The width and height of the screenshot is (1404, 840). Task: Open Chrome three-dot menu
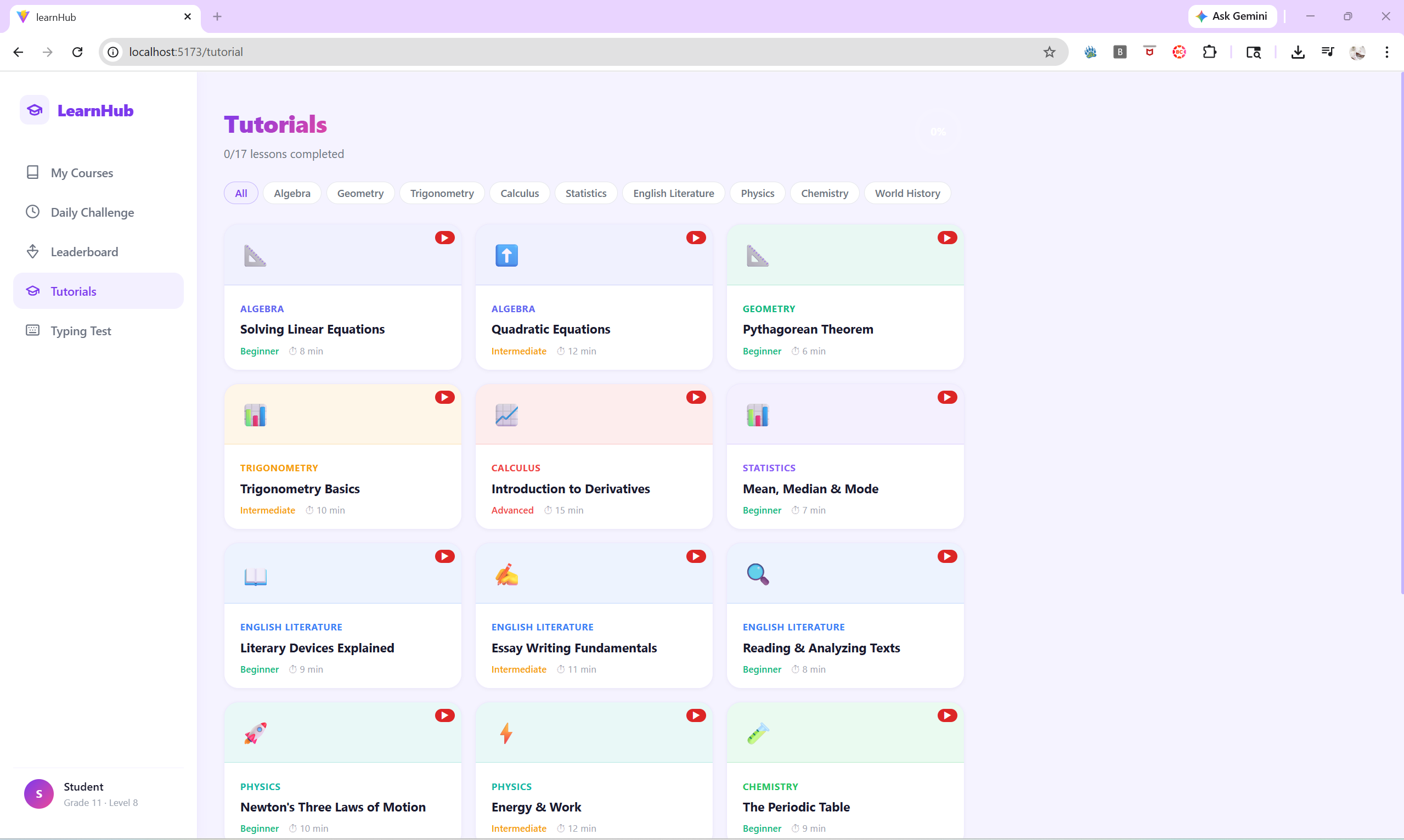point(1386,52)
